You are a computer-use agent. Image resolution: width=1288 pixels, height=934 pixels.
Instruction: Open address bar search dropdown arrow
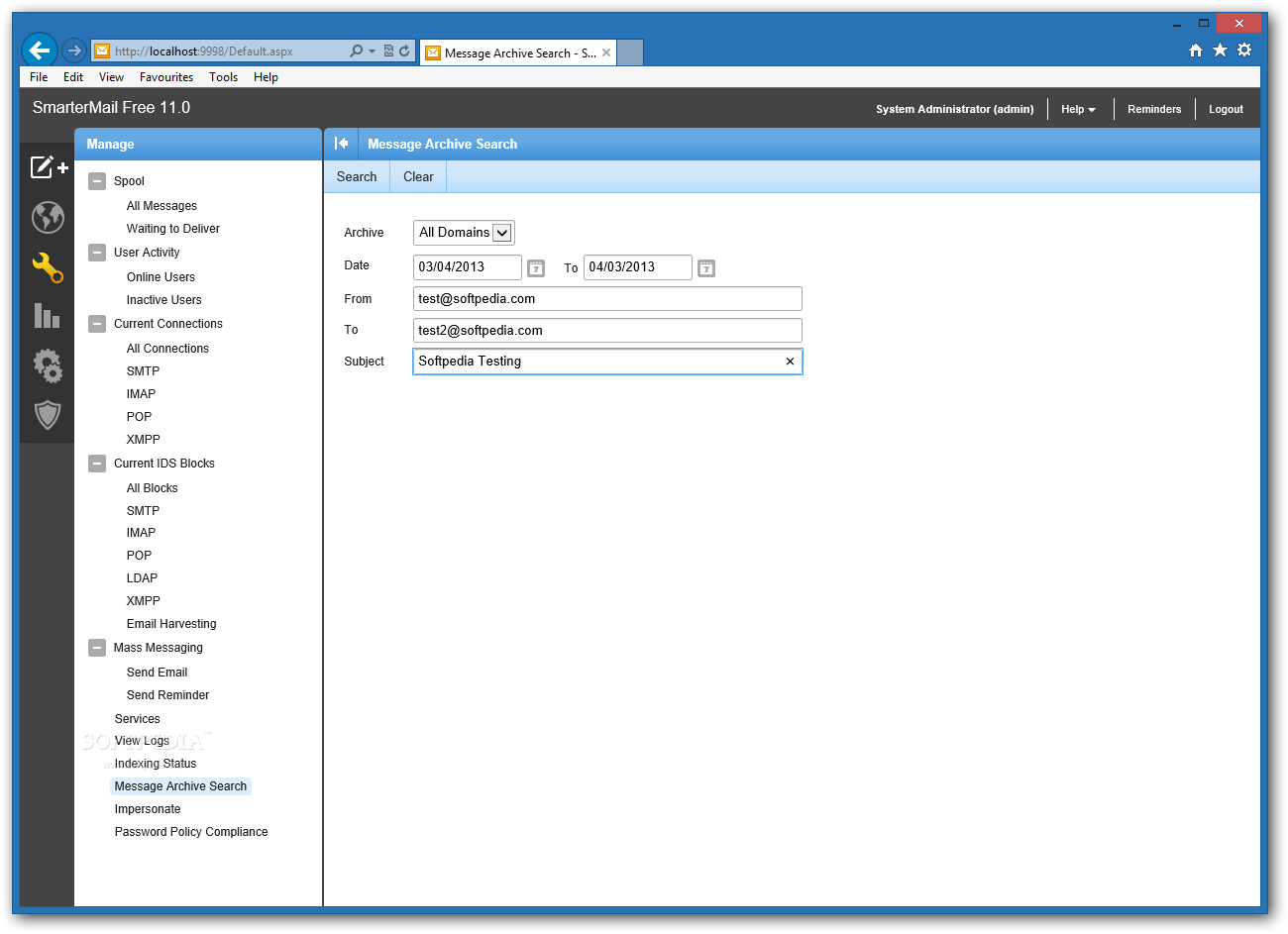tap(372, 51)
